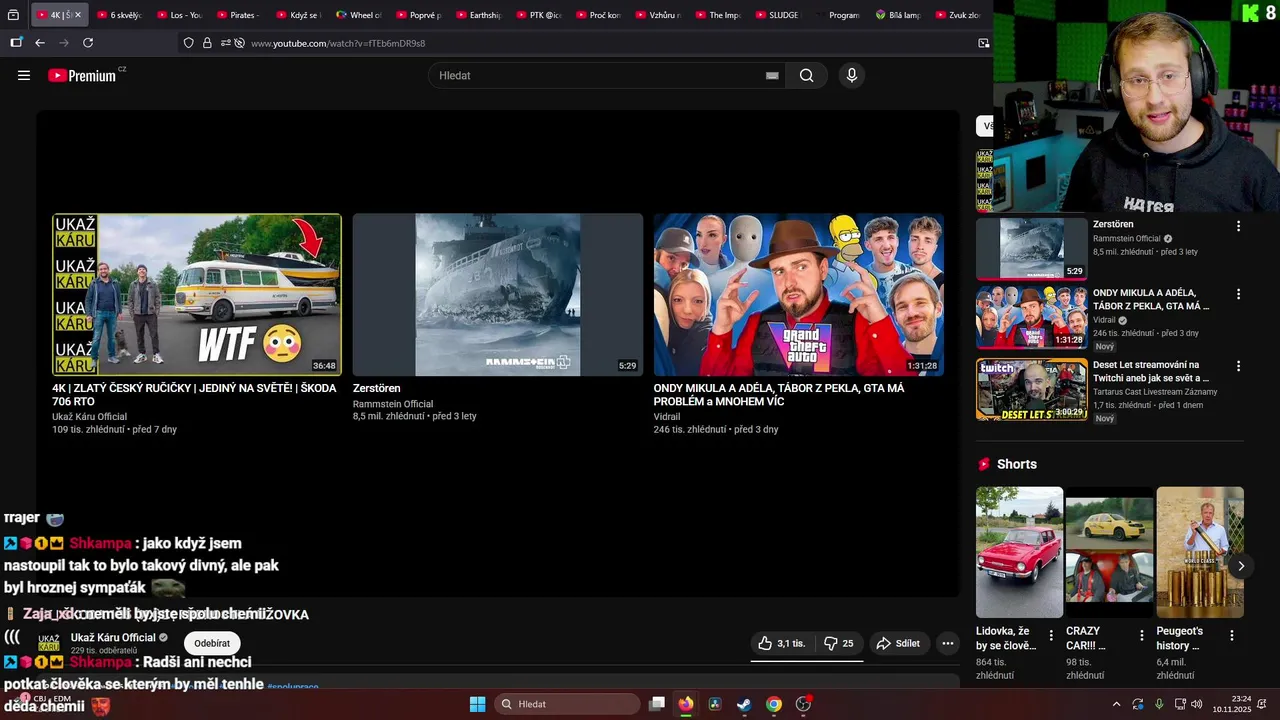
Task: Click the search magnifier button
Action: coord(806,75)
